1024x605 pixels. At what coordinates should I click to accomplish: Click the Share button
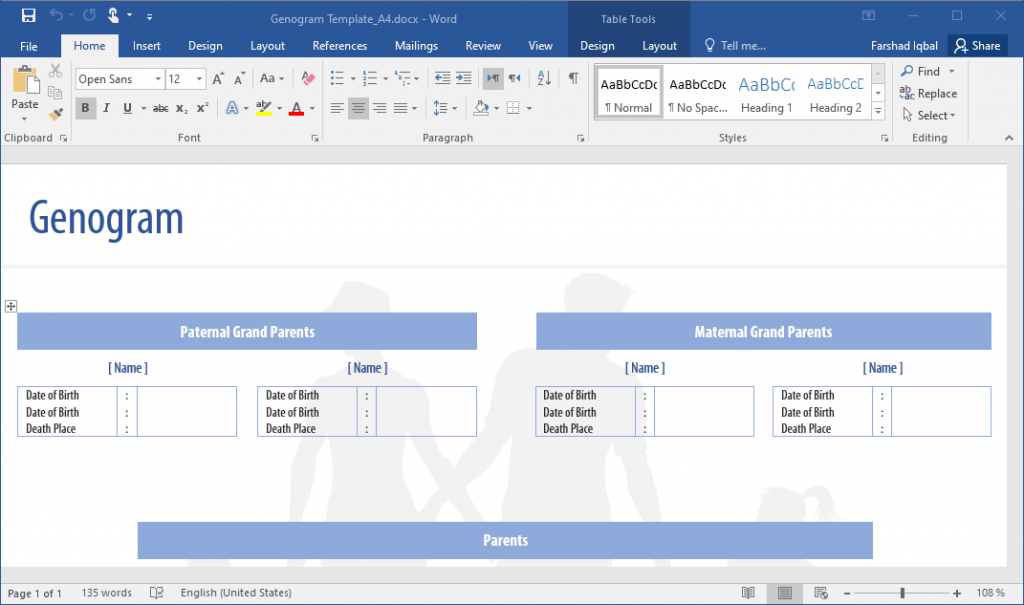[977, 45]
